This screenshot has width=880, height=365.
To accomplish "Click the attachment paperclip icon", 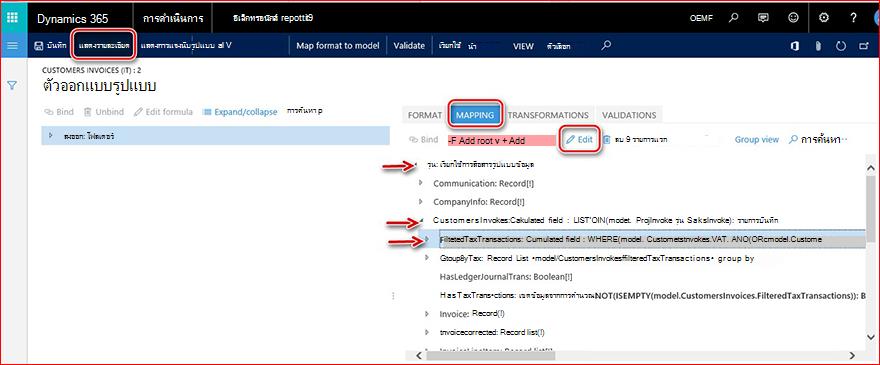I will coord(818,46).
